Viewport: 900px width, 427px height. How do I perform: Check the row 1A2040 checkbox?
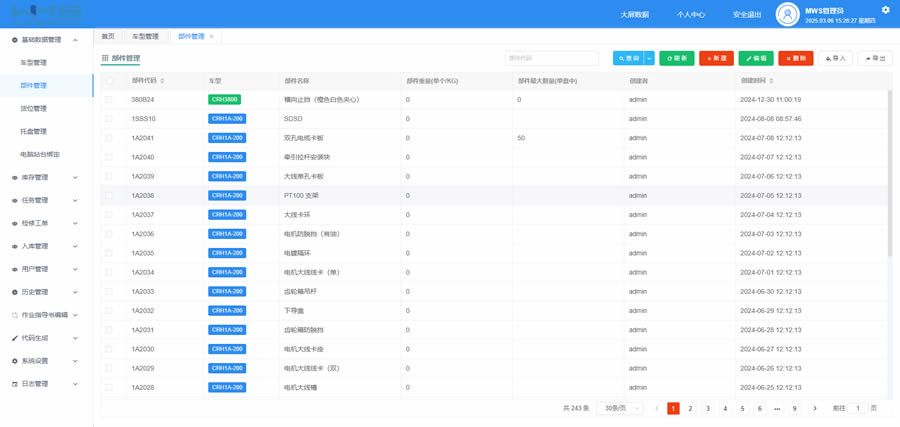point(109,157)
